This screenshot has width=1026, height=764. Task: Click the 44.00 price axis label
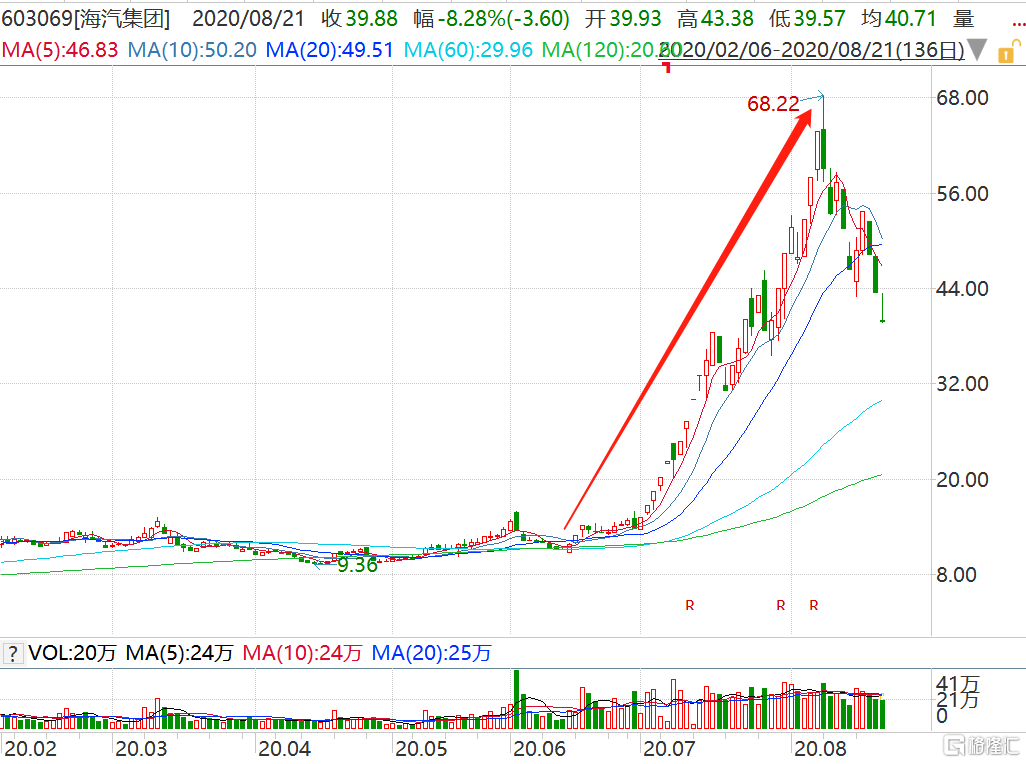pyautogui.click(x=962, y=288)
